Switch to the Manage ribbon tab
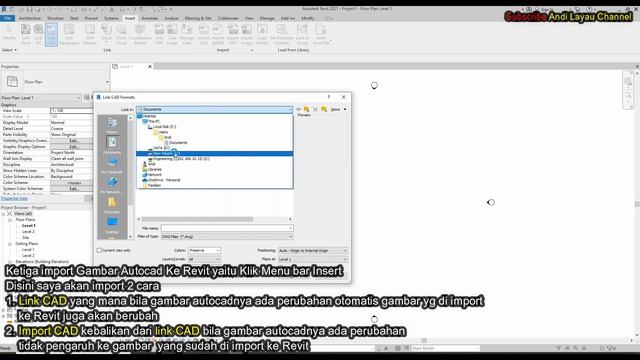Screen dimensions: 640x360 267,18
